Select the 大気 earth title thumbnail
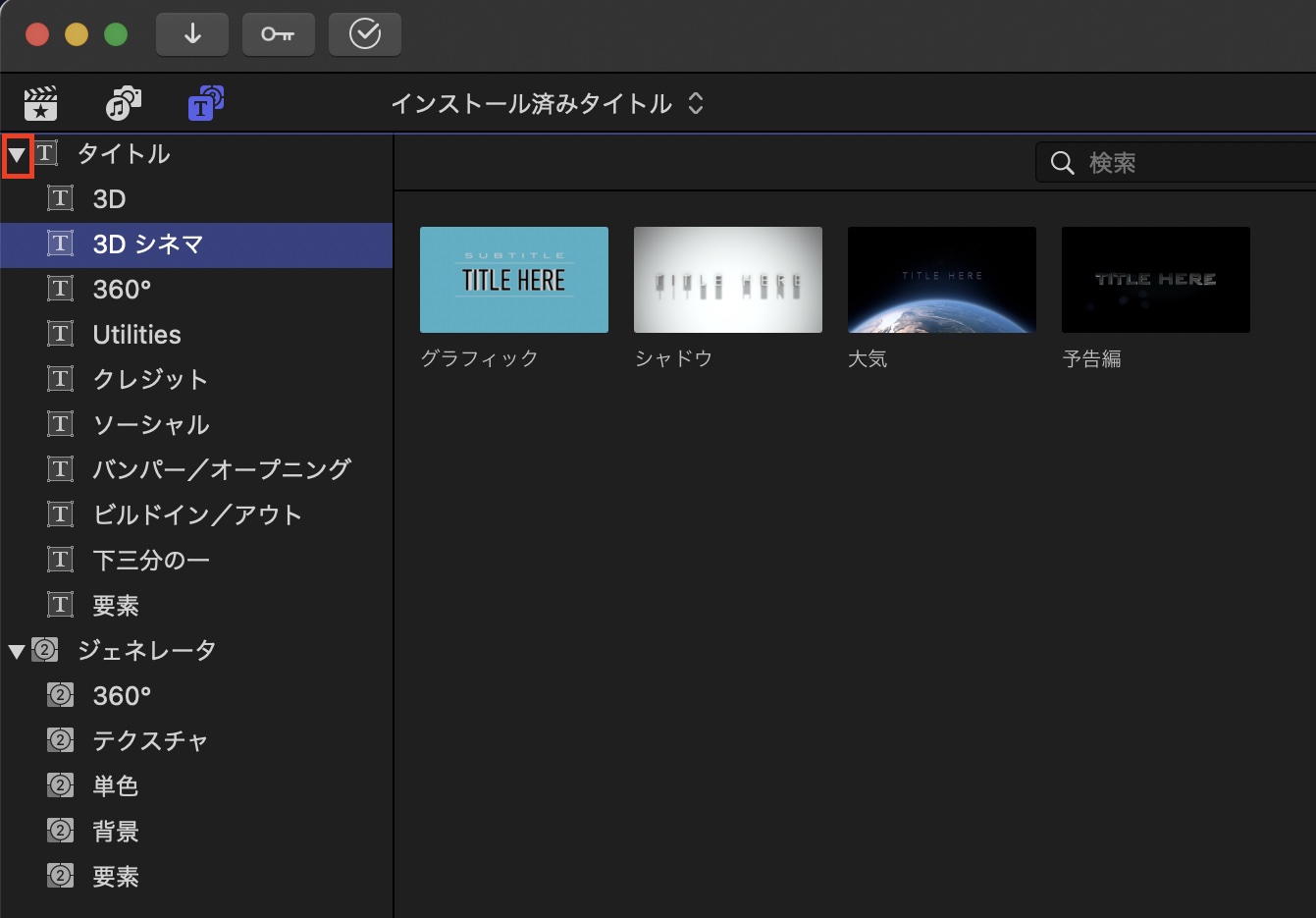The width and height of the screenshot is (1316, 918). [x=941, y=280]
